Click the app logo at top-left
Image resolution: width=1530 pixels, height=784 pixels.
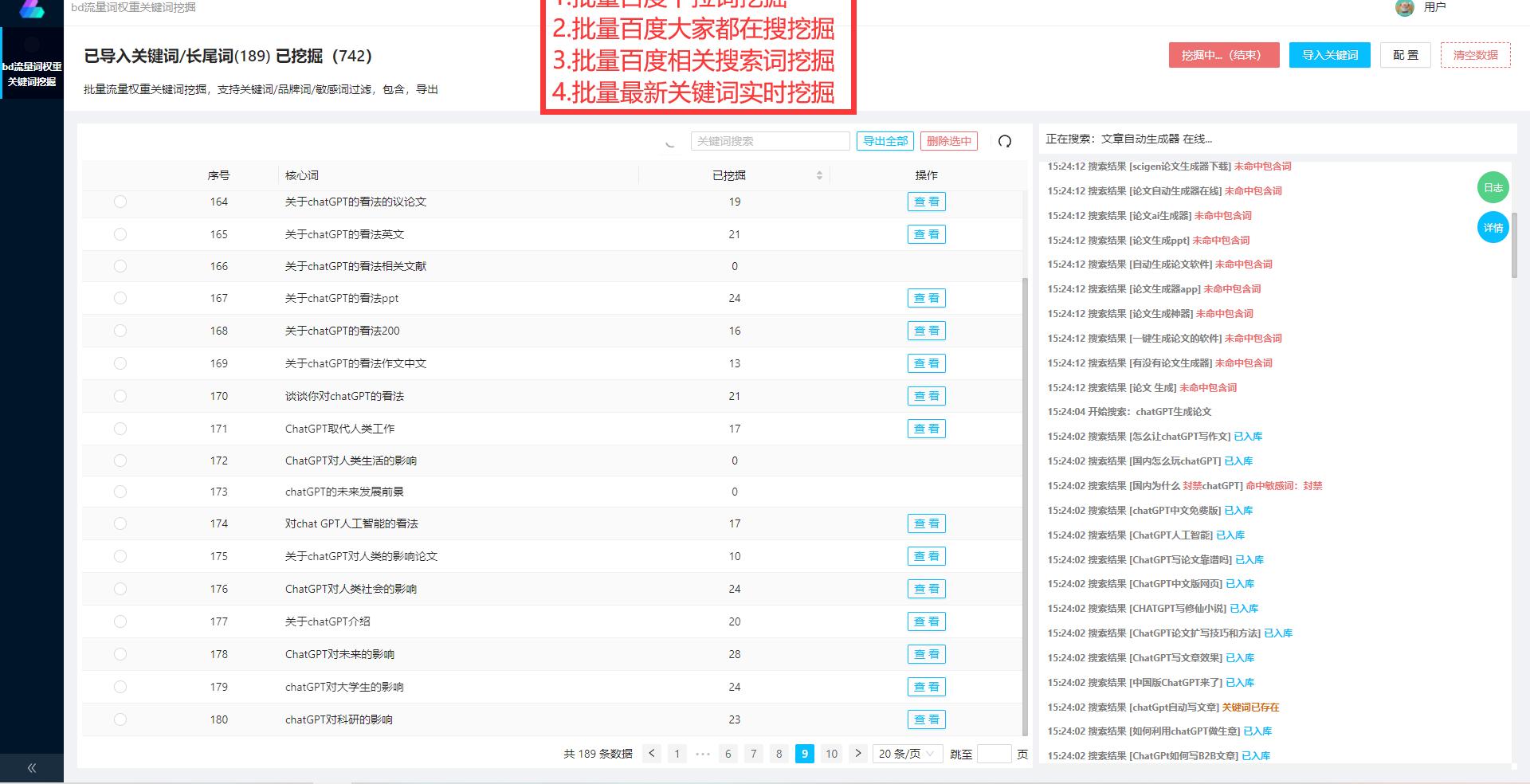[32, 8]
